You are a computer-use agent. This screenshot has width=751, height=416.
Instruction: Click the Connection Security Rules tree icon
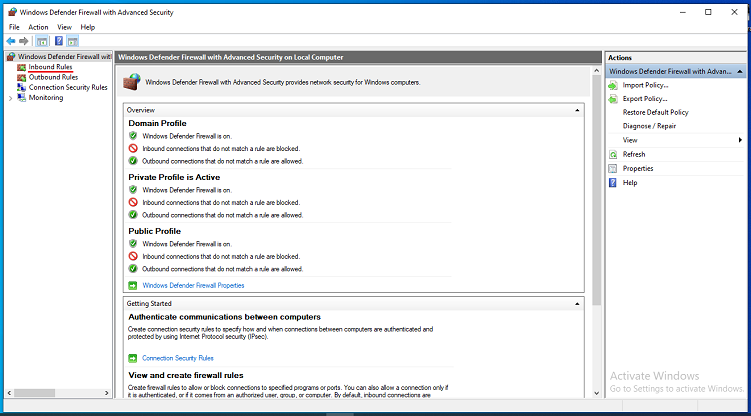(22, 87)
